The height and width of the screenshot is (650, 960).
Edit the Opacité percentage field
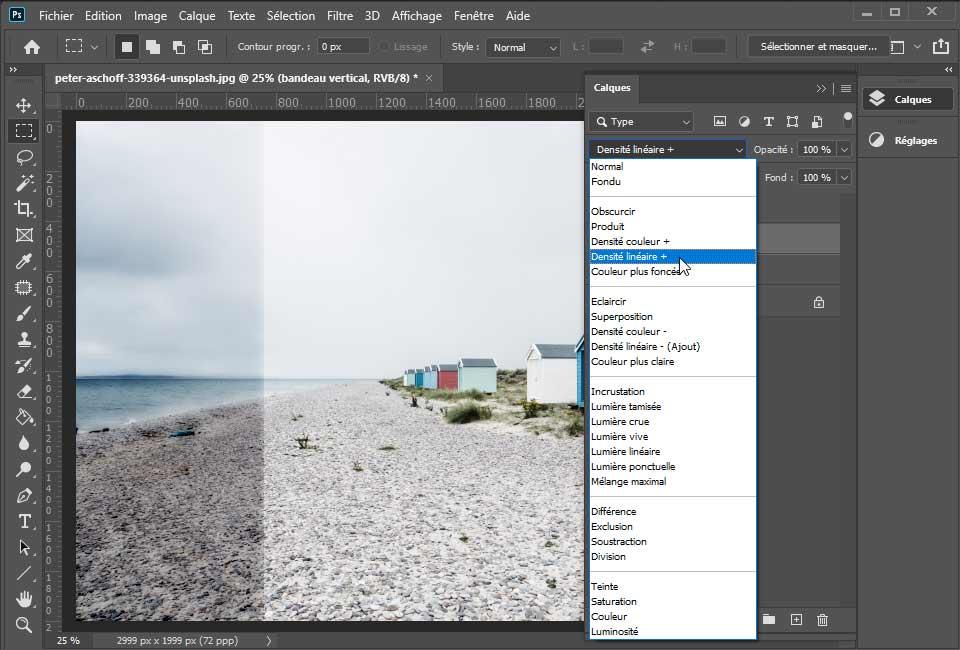pyautogui.click(x=817, y=149)
